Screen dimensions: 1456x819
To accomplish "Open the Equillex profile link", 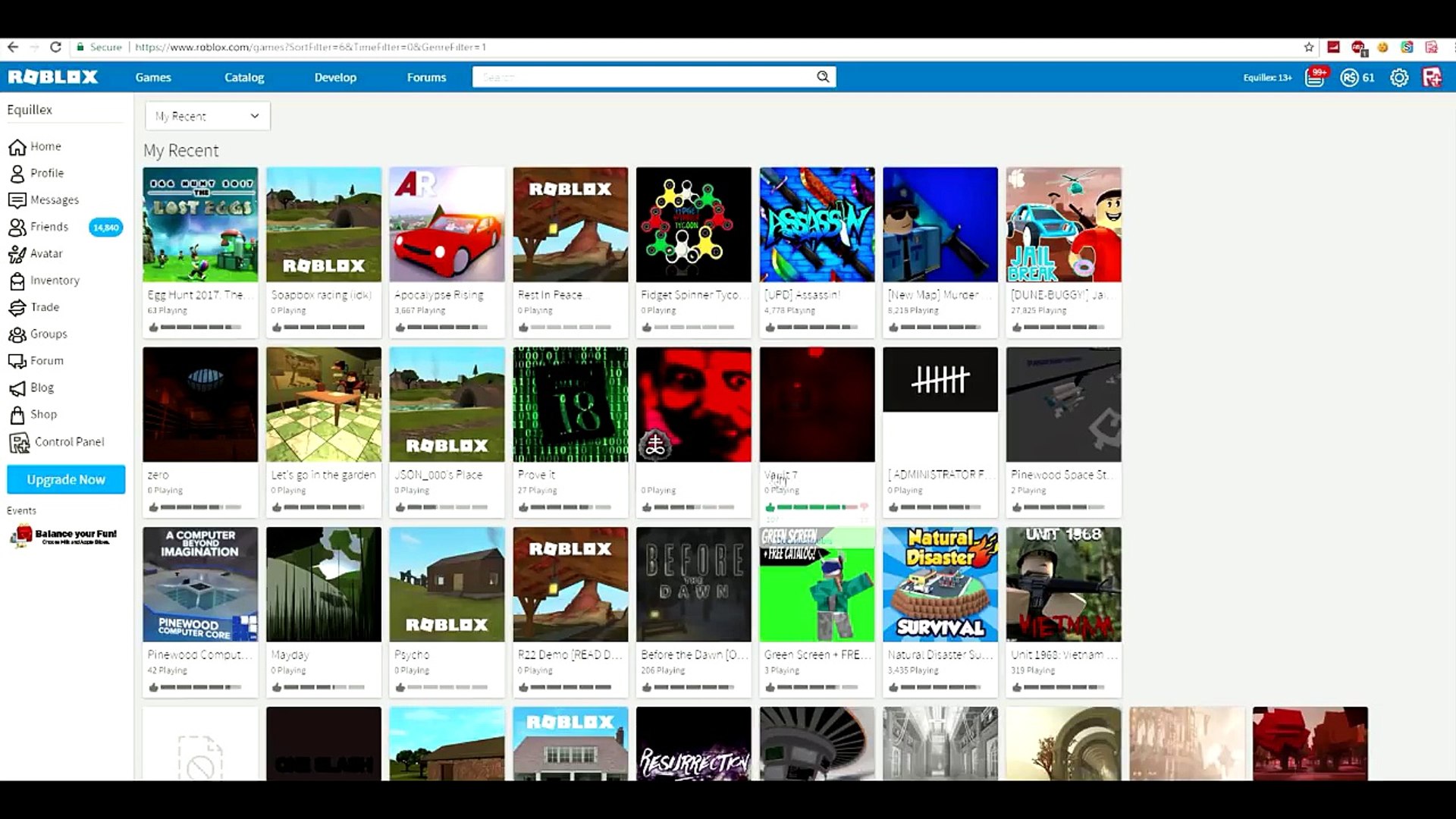I will point(30,109).
